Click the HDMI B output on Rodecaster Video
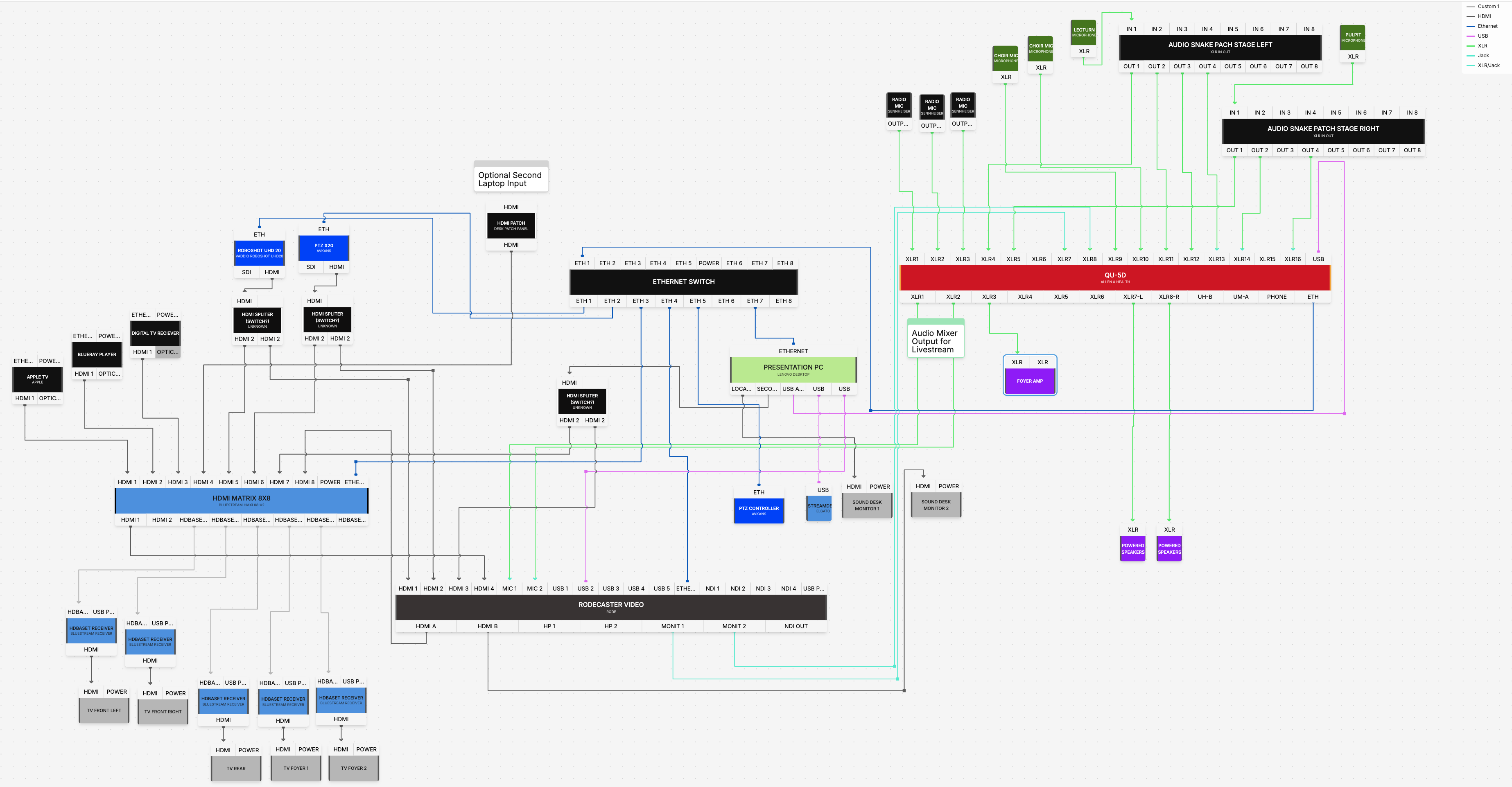 click(488, 626)
